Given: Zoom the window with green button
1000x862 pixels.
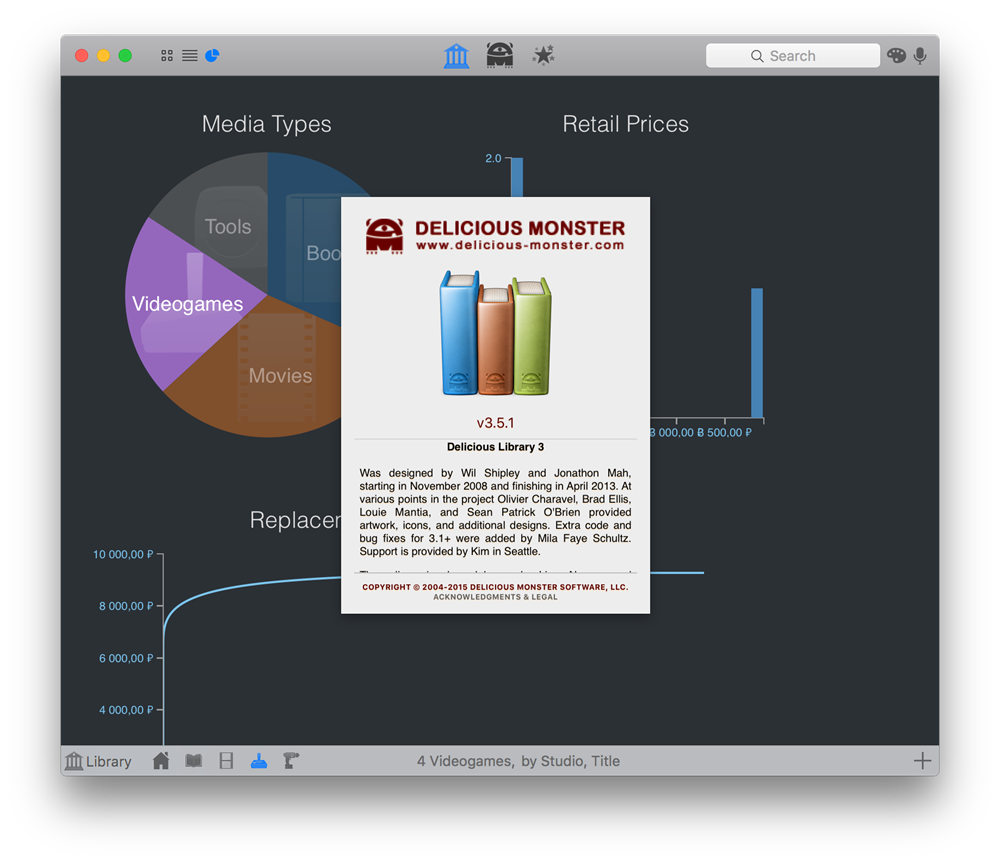Looking at the screenshot, I should (126, 55).
